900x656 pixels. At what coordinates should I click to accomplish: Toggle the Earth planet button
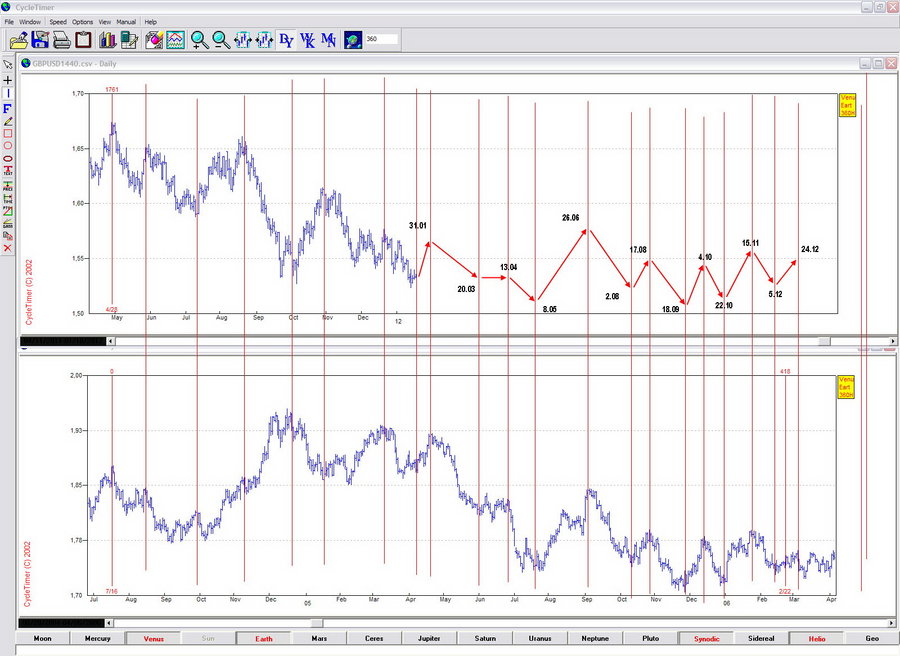263,638
